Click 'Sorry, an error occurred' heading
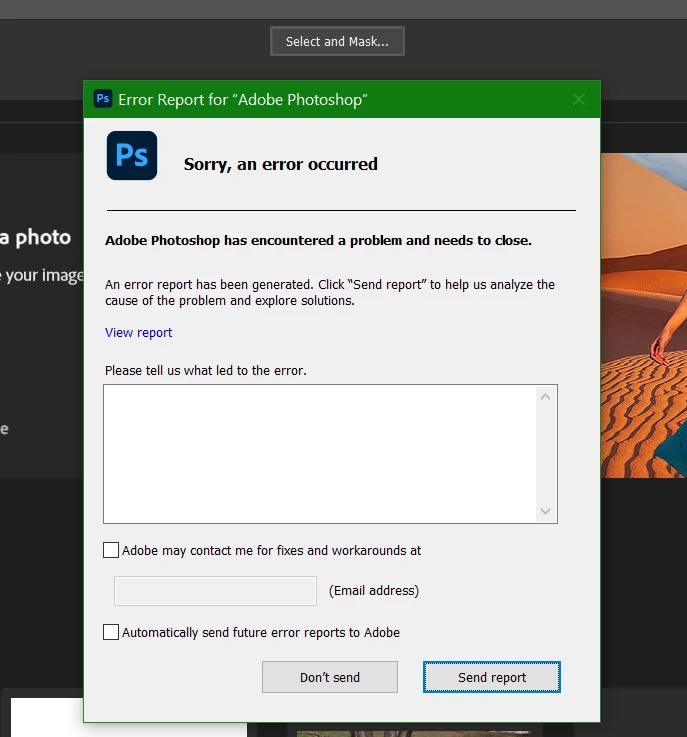 (281, 164)
